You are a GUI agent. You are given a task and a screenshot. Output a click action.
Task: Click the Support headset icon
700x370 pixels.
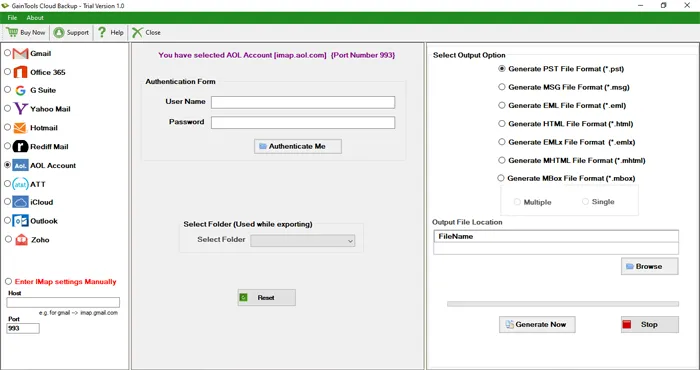[x=58, y=33]
